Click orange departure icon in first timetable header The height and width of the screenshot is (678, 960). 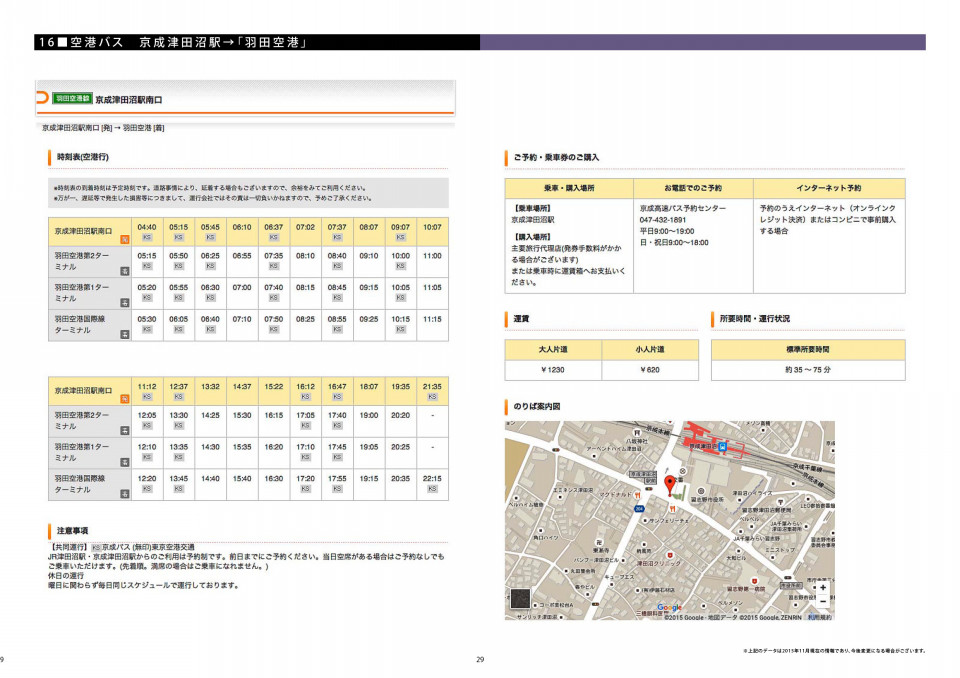coord(124,239)
